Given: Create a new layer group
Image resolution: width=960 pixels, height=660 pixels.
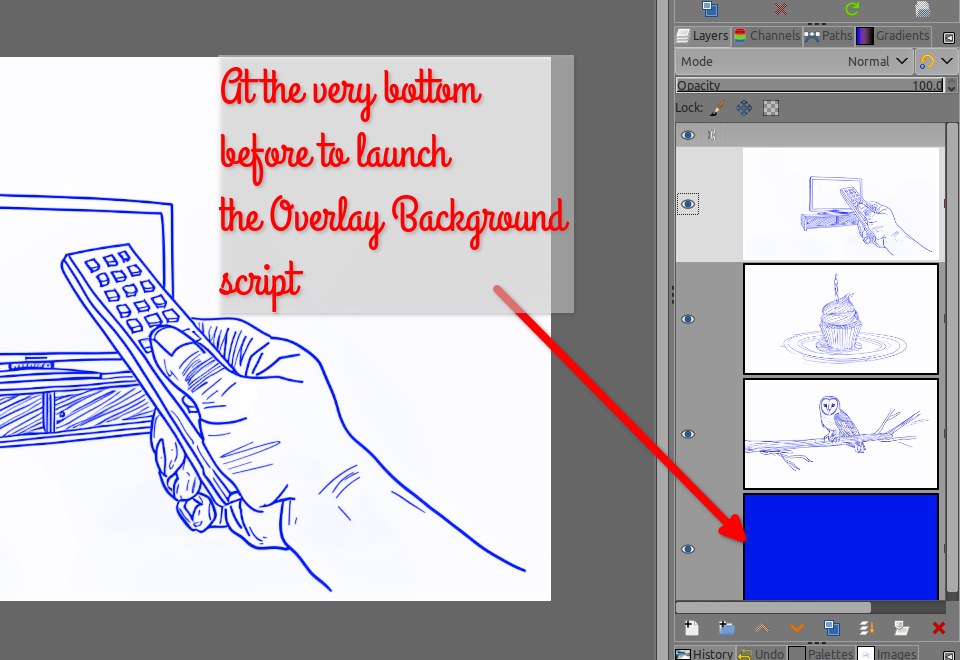Looking at the screenshot, I should (x=726, y=628).
